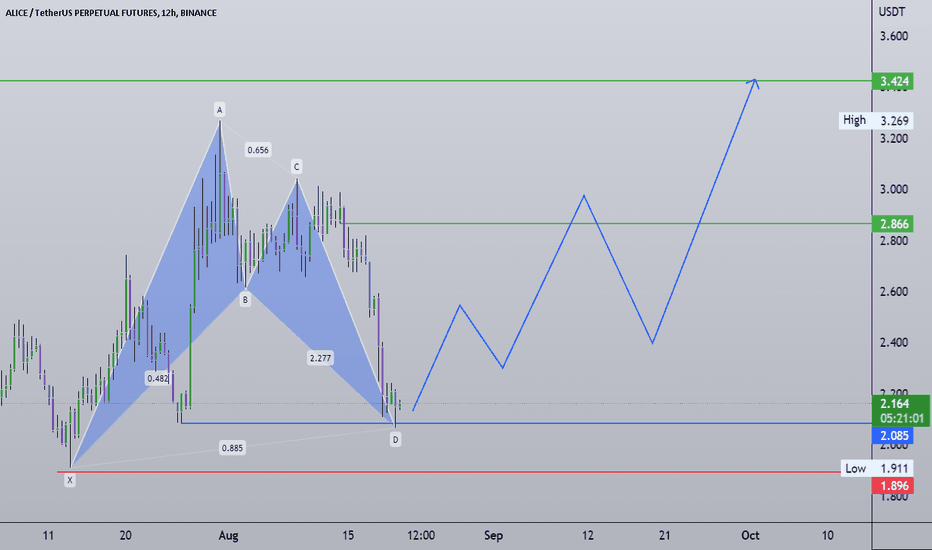The image size is (932, 550).
Task: Click the 2.600 price axis tick
Action: point(894,291)
